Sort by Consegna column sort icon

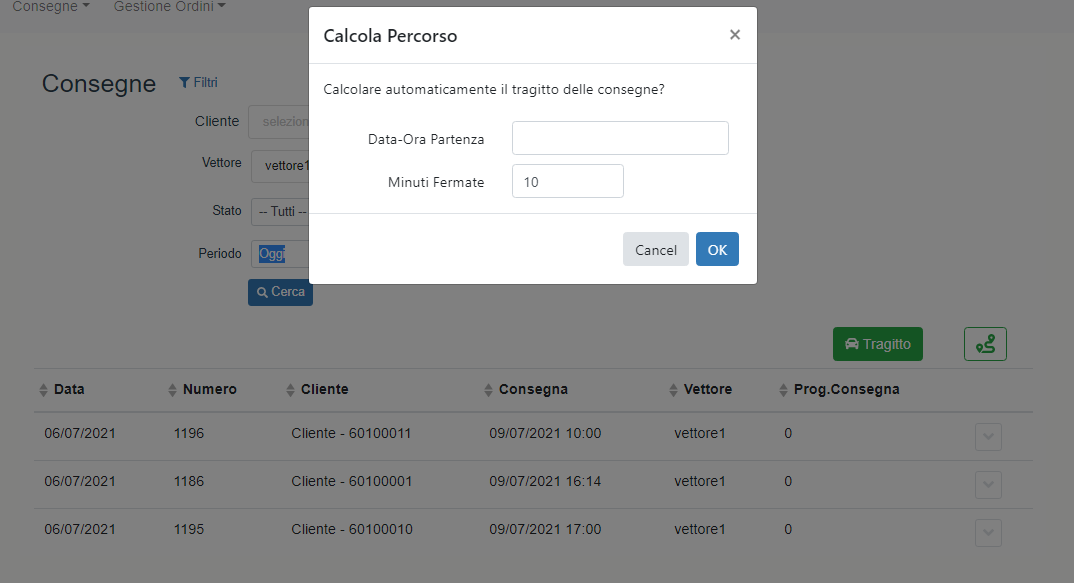pos(488,390)
